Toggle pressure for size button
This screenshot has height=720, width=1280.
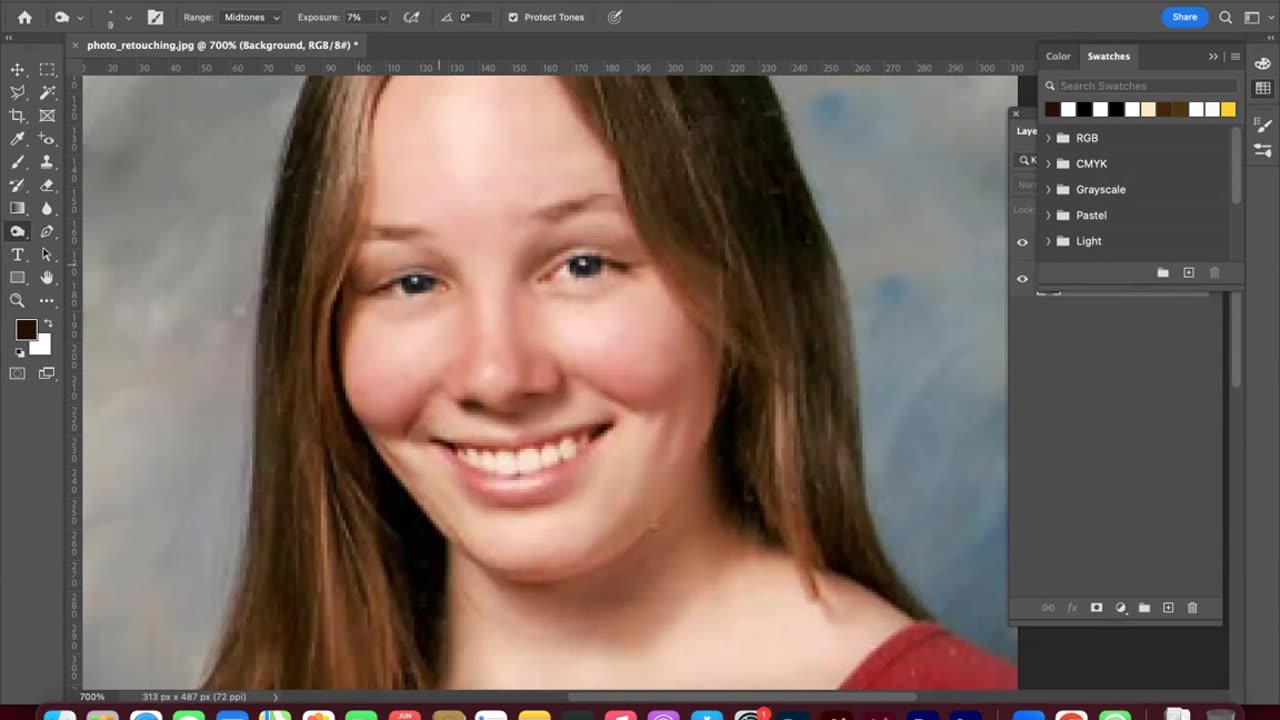pyautogui.click(x=615, y=17)
